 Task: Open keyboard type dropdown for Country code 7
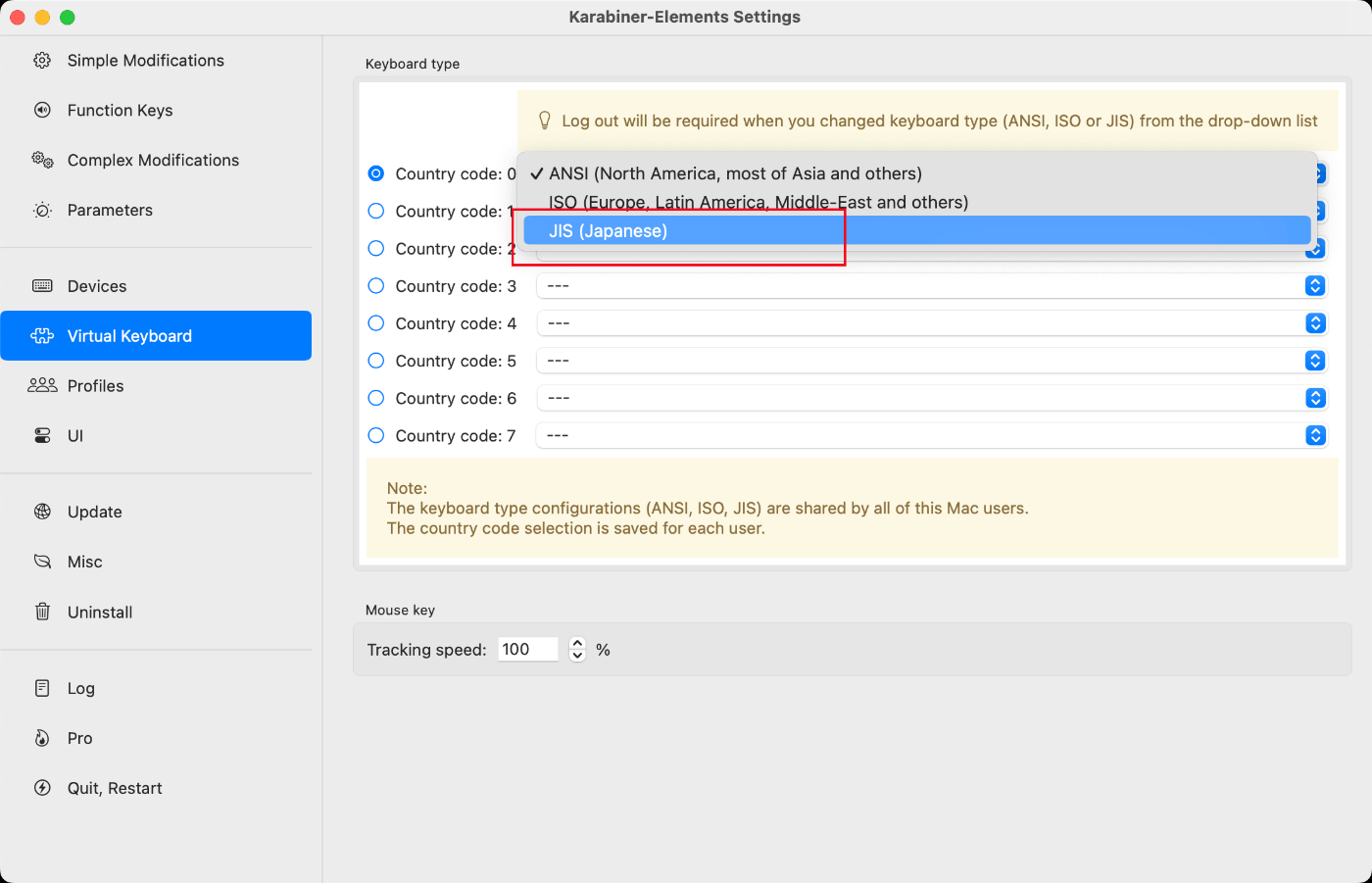932,435
